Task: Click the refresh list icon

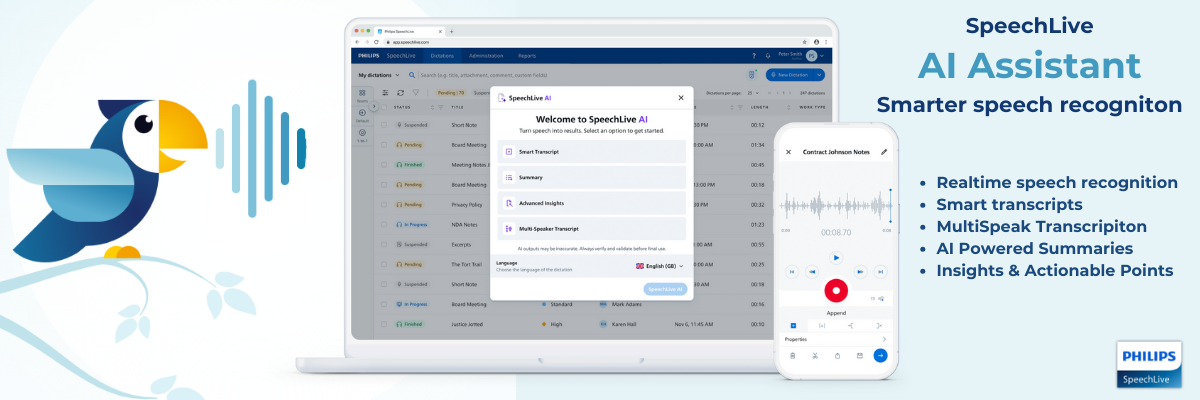Action: tap(400, 93)
